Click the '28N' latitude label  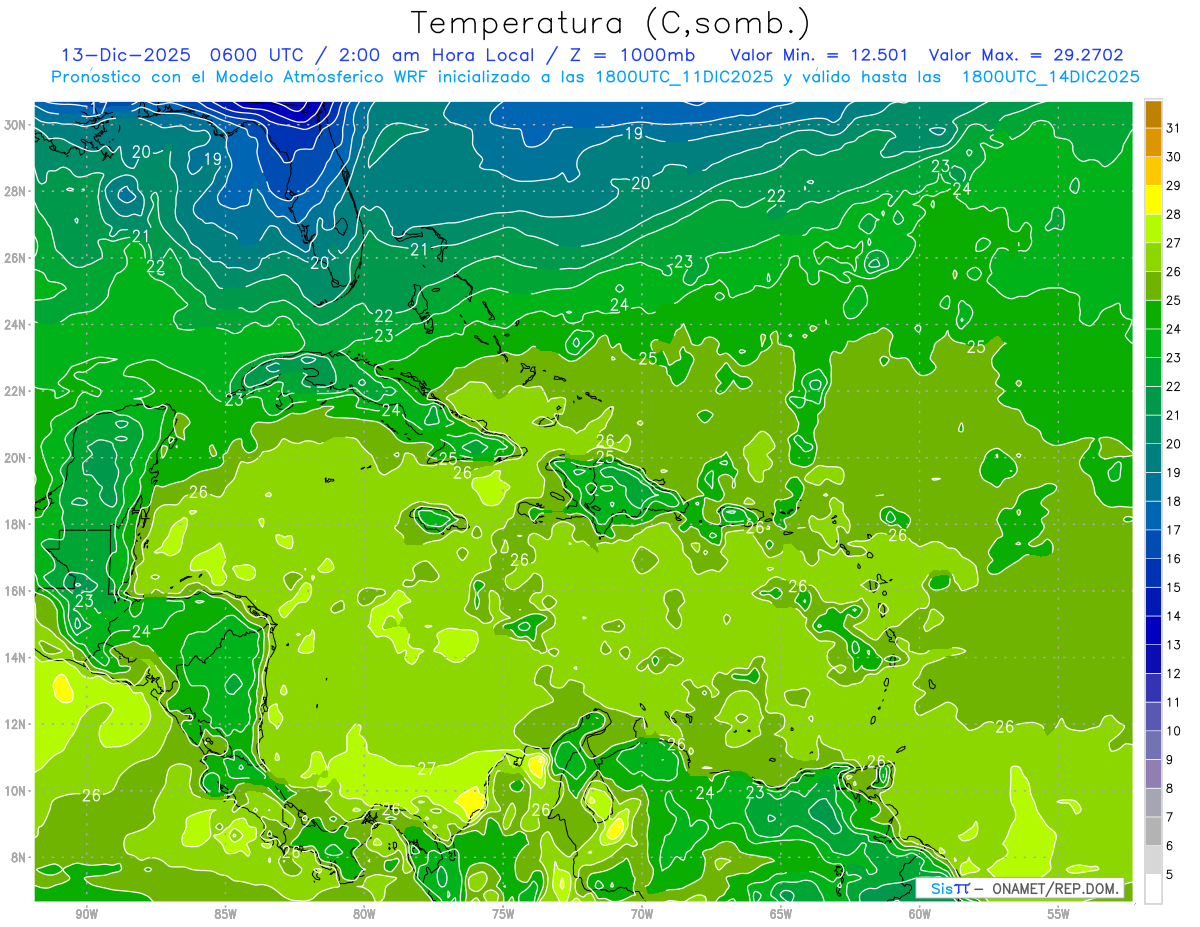pyautogui.click(x=15, y=191)
